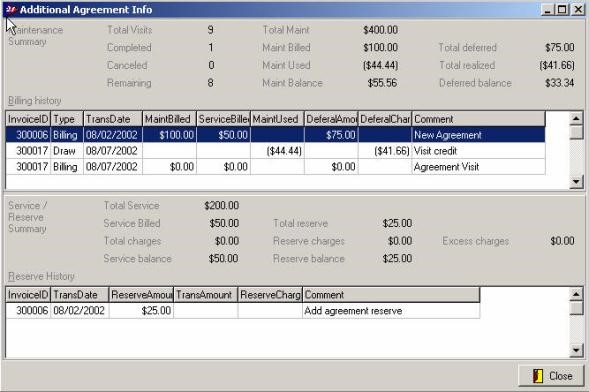Click the $100.00 MaintBilled cell

click(169, 135)
